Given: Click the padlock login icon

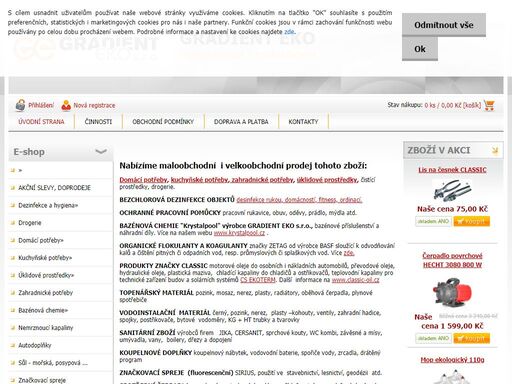Looking at the screenshot, I should pyautogui.click(x=20, y=105).
